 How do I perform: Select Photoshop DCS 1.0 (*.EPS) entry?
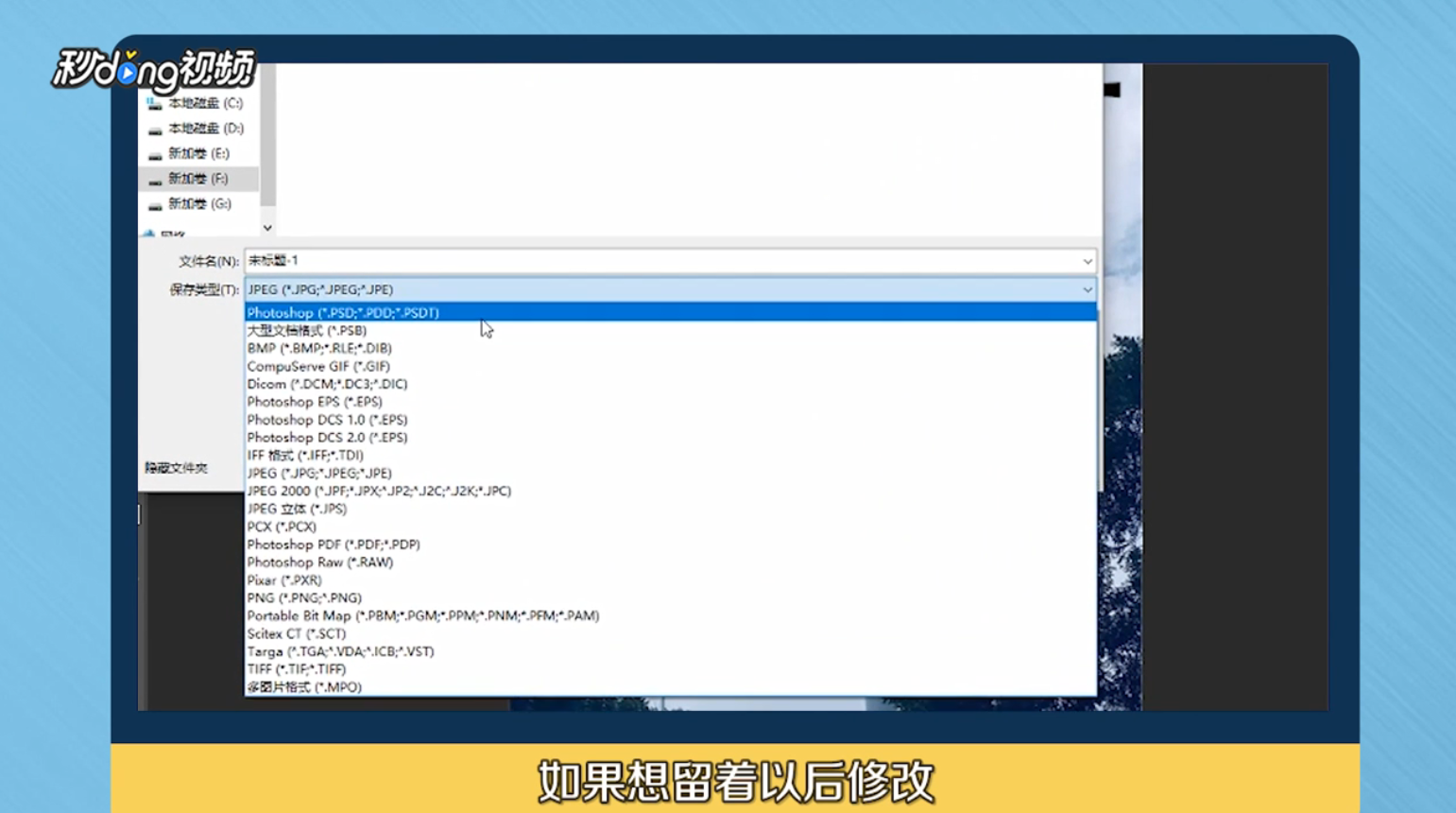point(670,420)
